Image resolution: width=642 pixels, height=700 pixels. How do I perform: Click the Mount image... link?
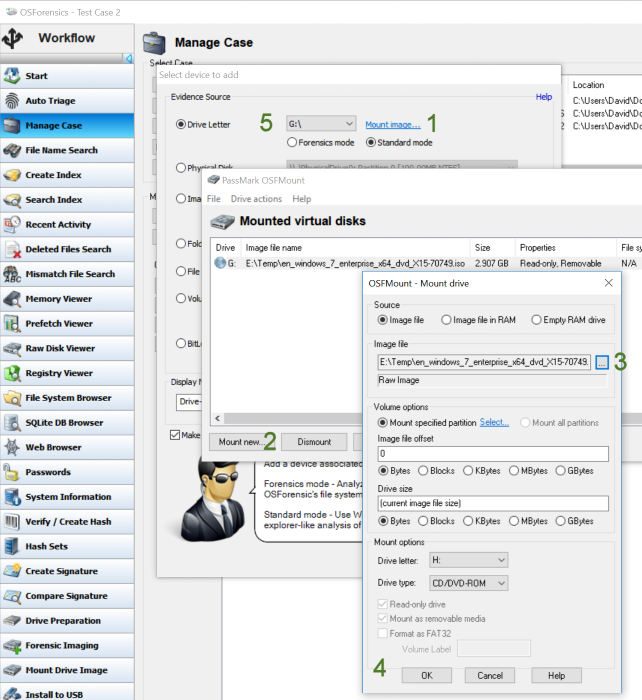[x=393, y=125]
